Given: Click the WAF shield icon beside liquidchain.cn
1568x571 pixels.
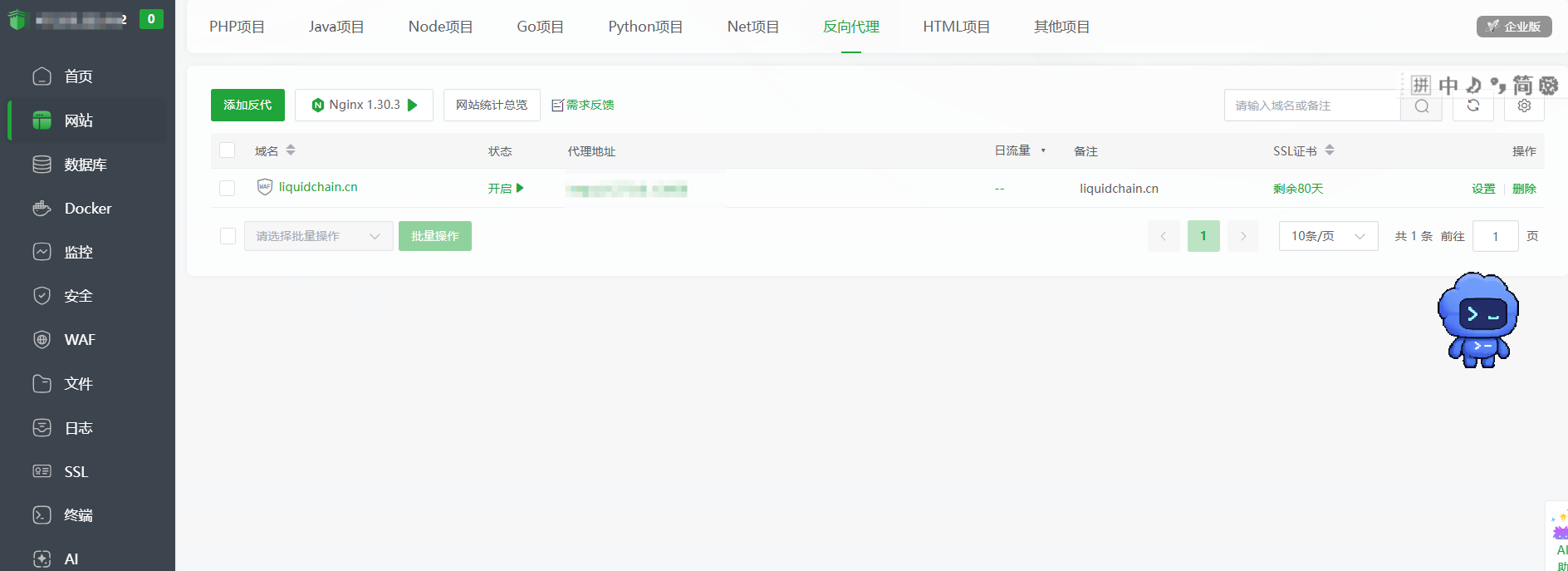Looking at the screenshot, I should coord(264,187).
